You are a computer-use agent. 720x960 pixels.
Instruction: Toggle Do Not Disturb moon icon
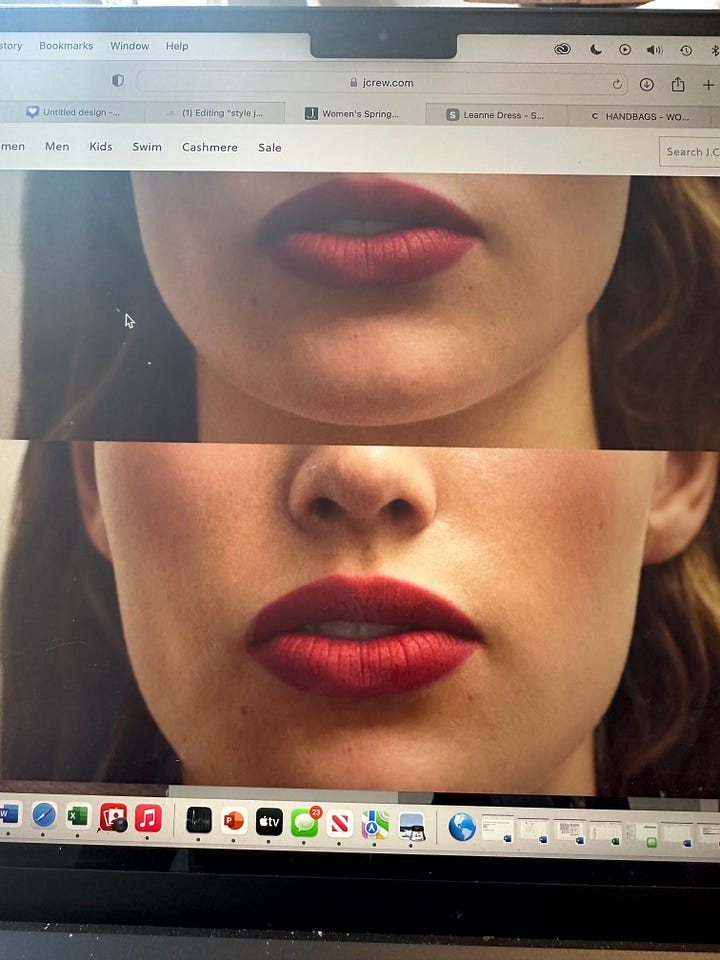596,50
